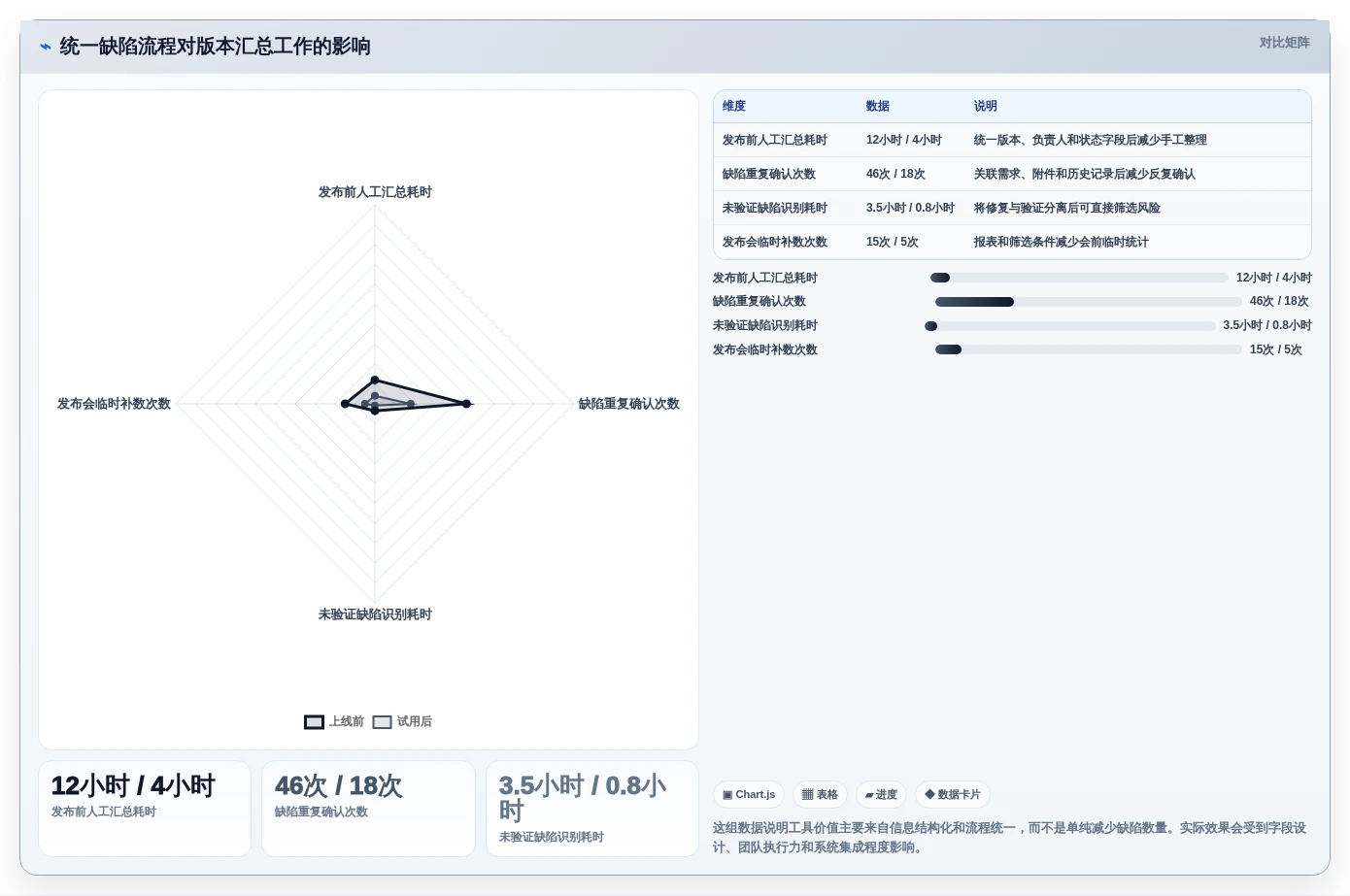Viewport: 1350px width, 896px height.
Task: Select table cell 发布前人工汇总耗时
Action: point(775,141)
